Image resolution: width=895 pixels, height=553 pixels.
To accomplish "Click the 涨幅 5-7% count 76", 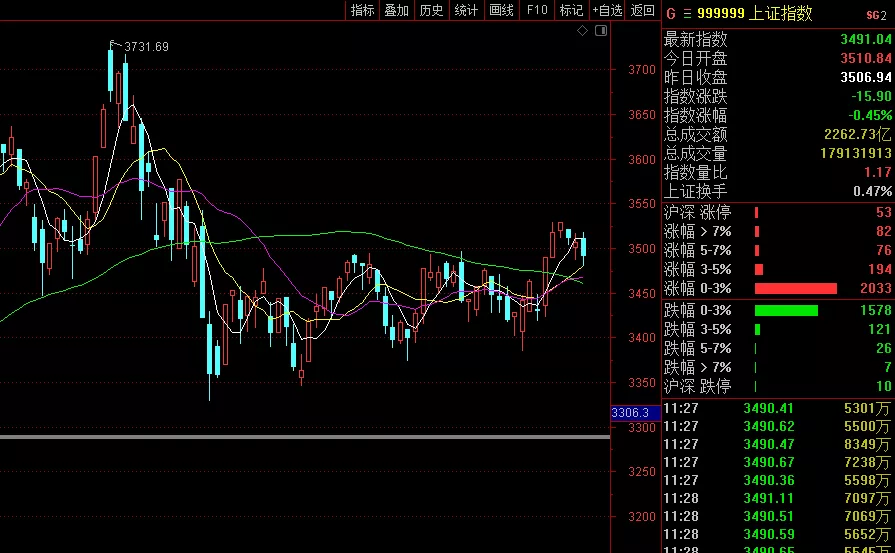I will click(884, 251).
